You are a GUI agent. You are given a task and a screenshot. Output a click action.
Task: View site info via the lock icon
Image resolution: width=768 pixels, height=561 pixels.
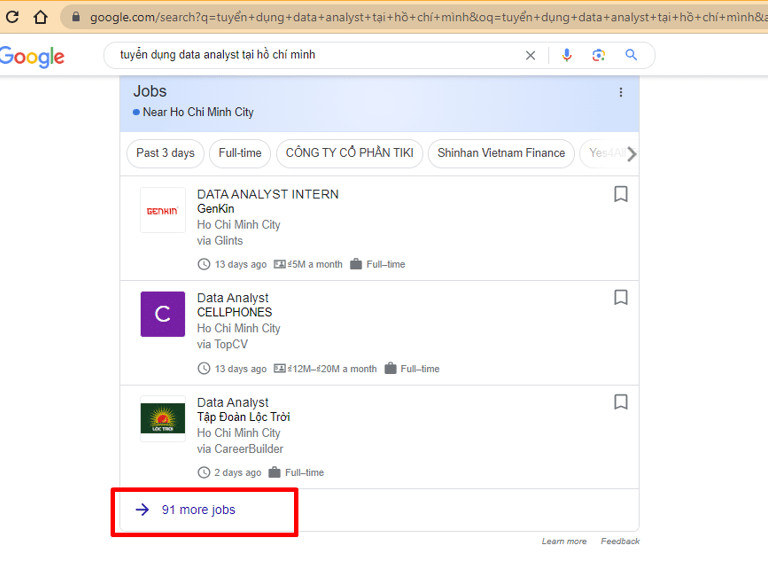(x=76, y=17)
